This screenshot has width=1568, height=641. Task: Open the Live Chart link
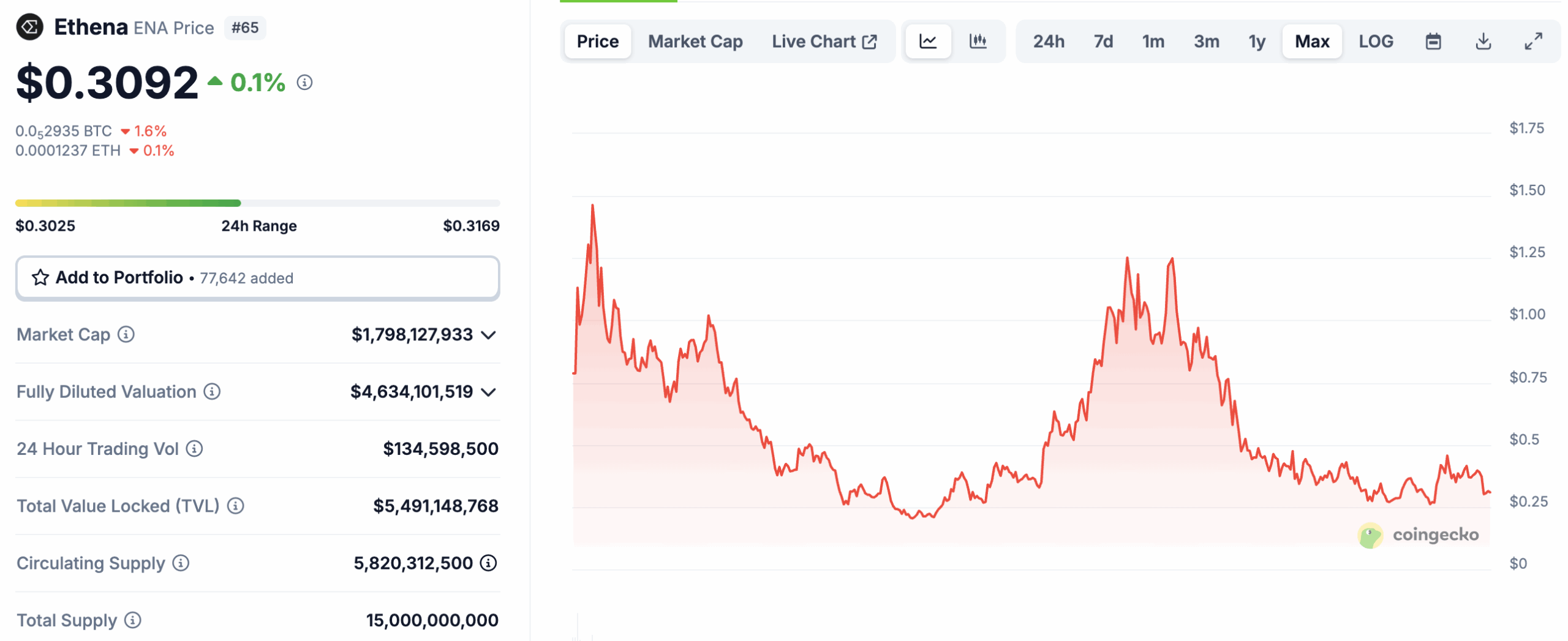824,42
